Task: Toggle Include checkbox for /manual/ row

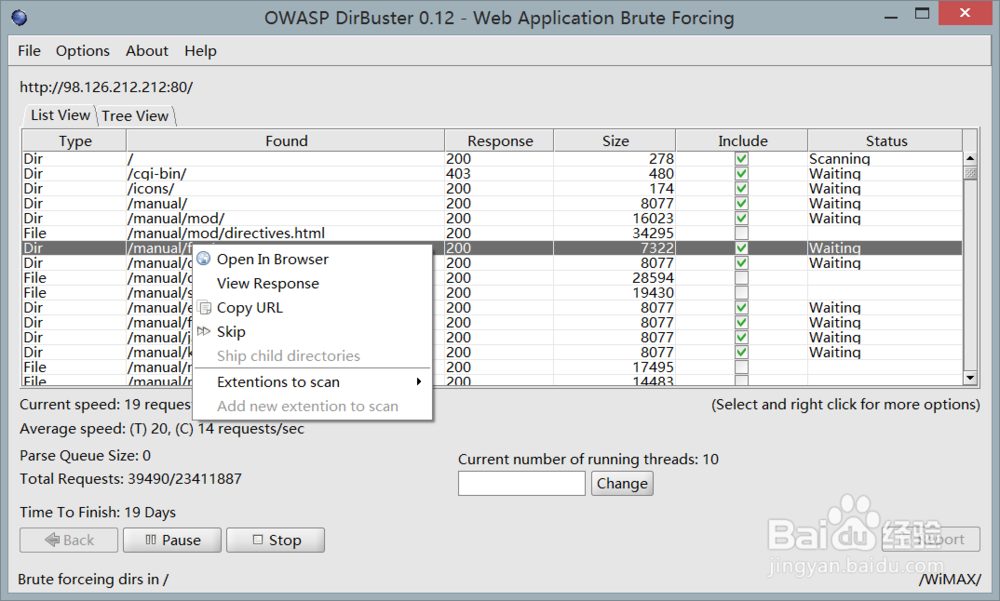Action: click(741, 204)
